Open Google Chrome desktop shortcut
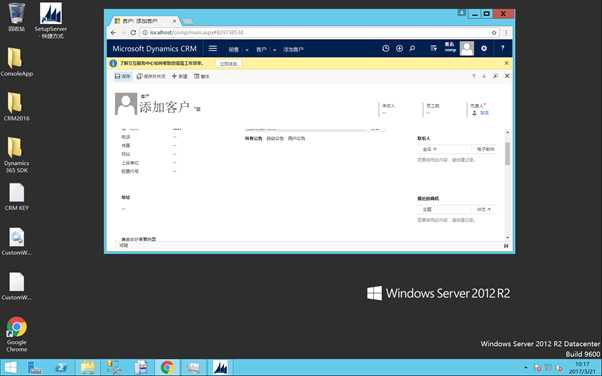Image resolution: width=602 pixels, height=376 pixels. tap(17, 334)
